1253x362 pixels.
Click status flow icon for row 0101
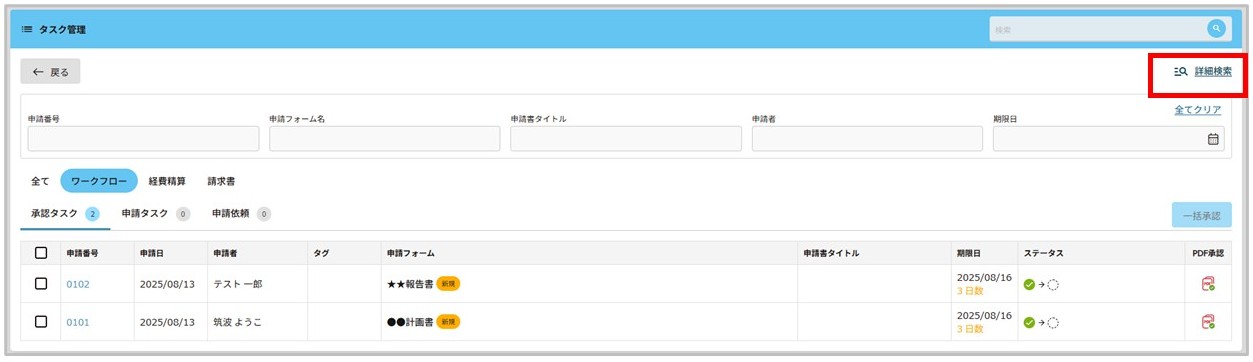coord(1041,322)
